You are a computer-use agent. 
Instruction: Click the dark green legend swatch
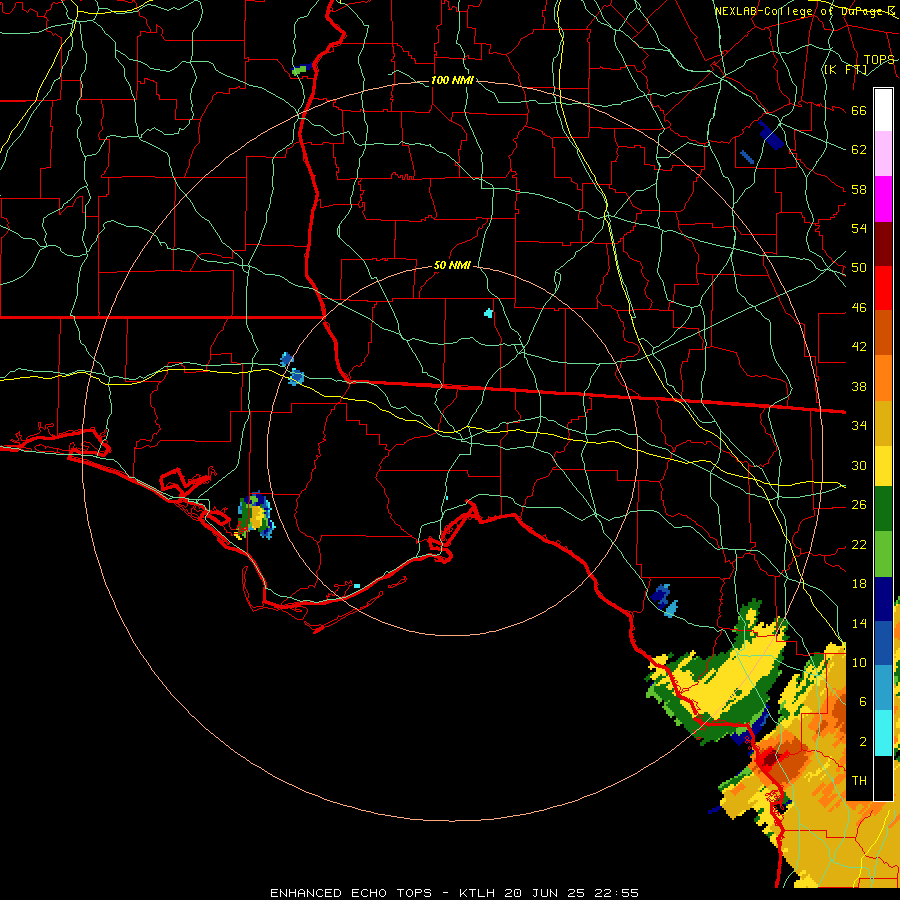click(x=883, y=509)
